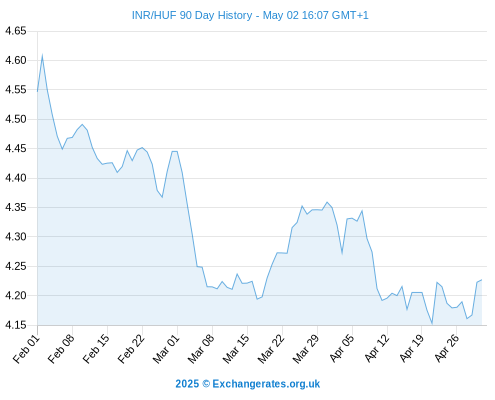
Task: Select the Mar 22 x-axis date label
Action: [272, 349]
